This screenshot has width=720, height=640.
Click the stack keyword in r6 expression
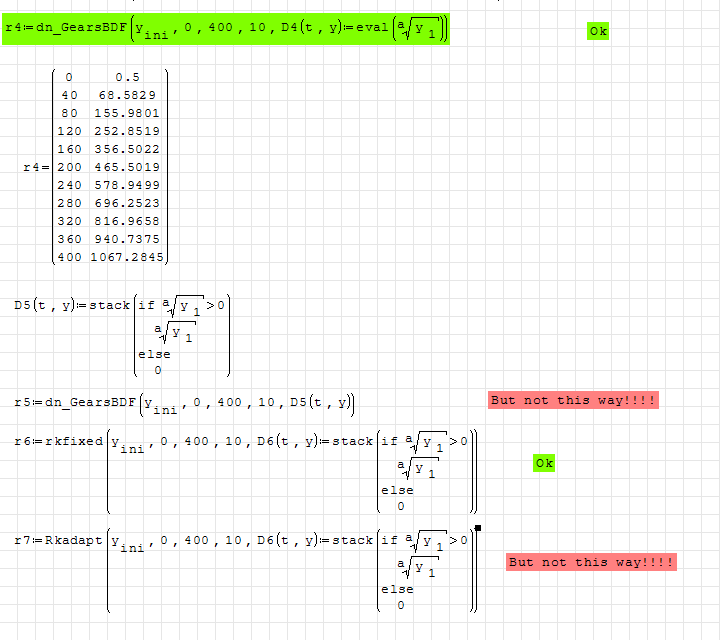[x=352, y=441]
